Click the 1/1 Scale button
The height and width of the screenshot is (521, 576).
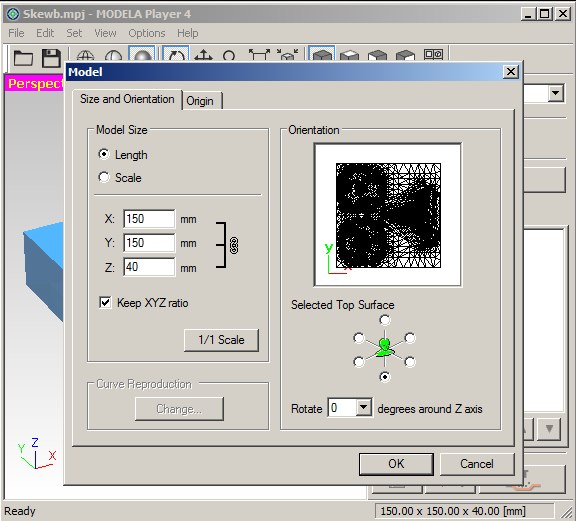coord(221,340)
